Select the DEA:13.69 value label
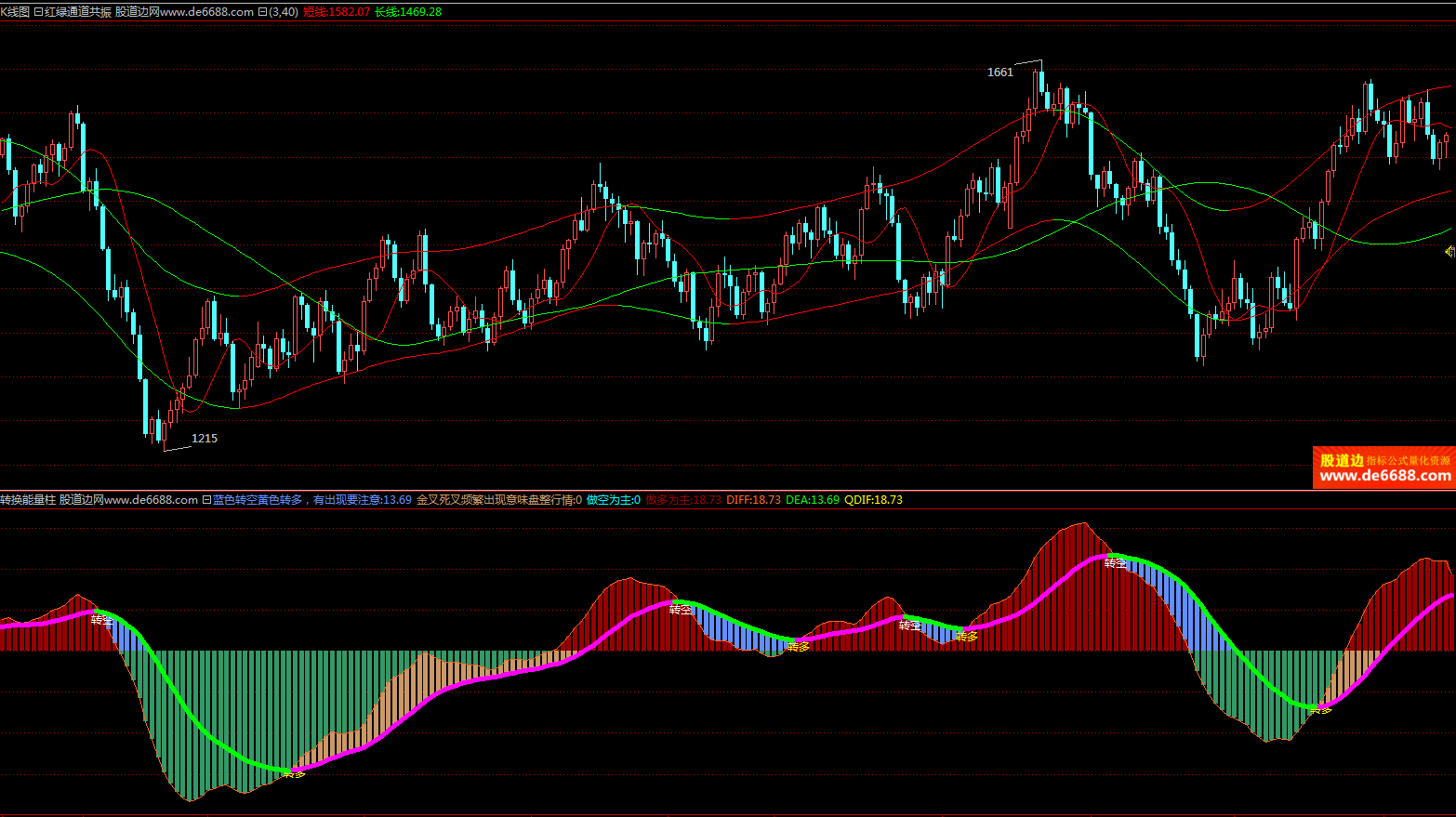Screen dimensions: 1456x817 point(812,500)
